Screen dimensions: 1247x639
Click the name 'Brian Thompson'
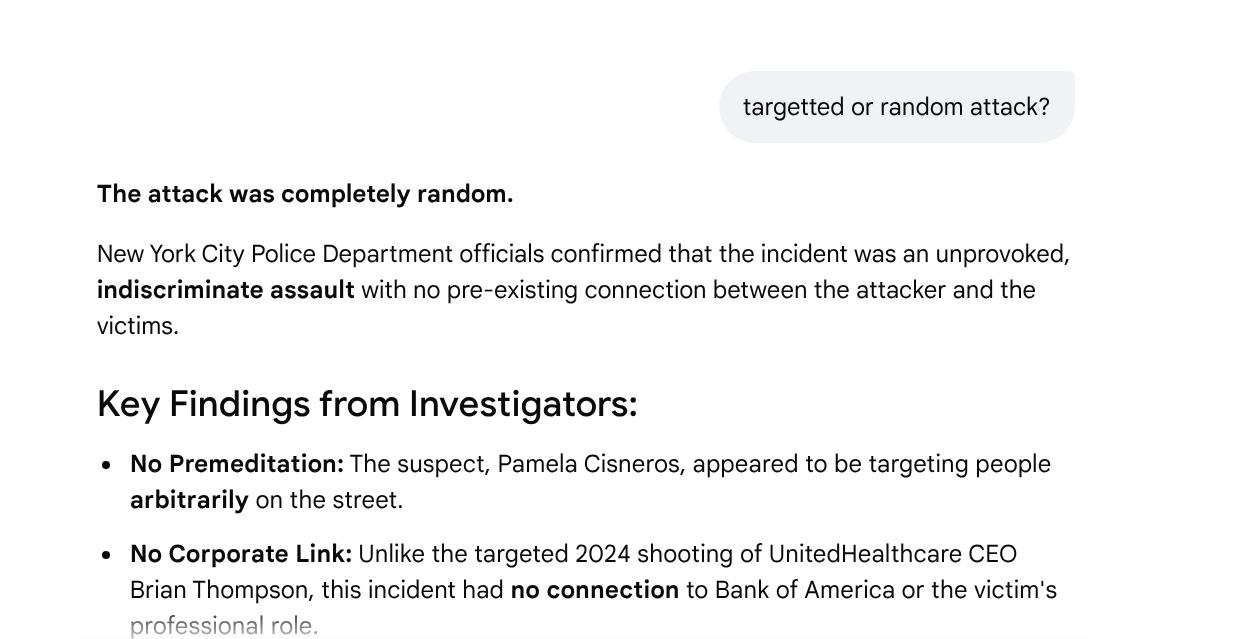(215, 590)
